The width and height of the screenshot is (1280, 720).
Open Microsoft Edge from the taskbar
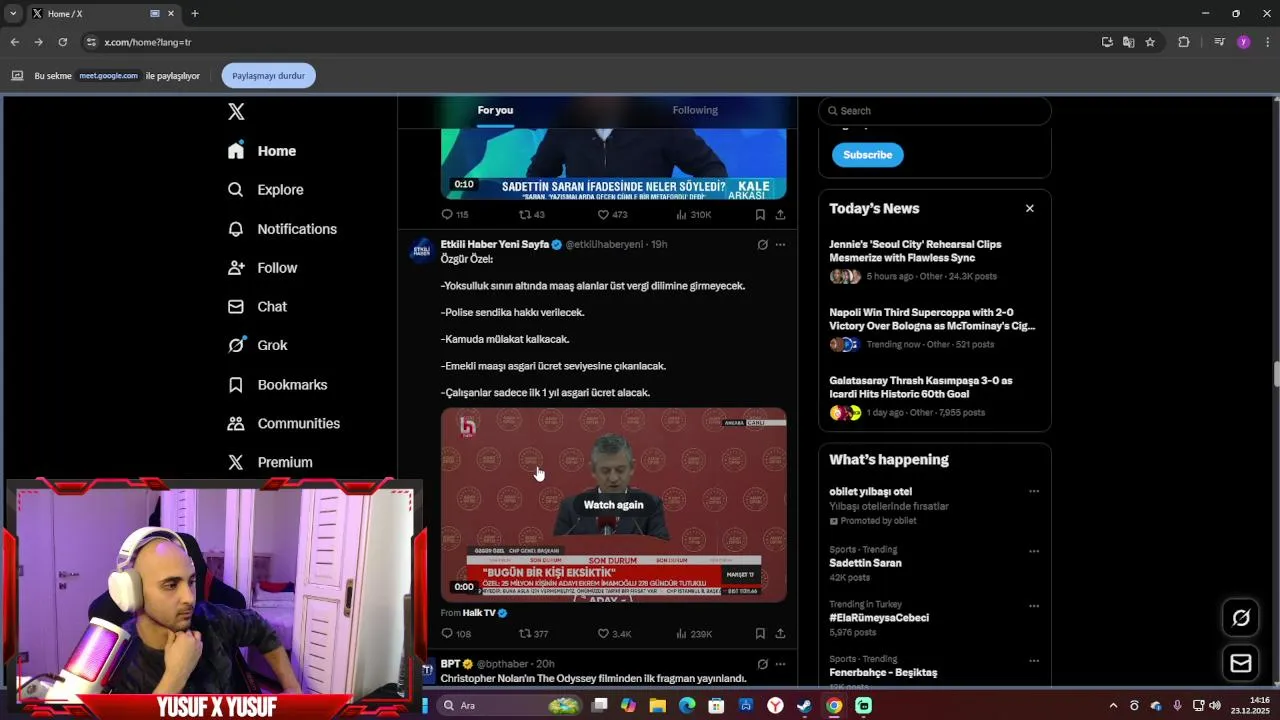click(x=687, y=706)
